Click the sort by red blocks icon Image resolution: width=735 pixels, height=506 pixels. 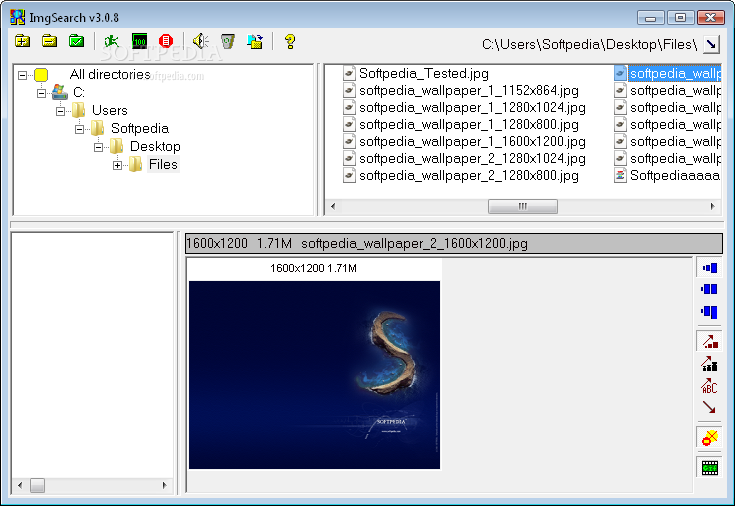click(x=709, y=341)
